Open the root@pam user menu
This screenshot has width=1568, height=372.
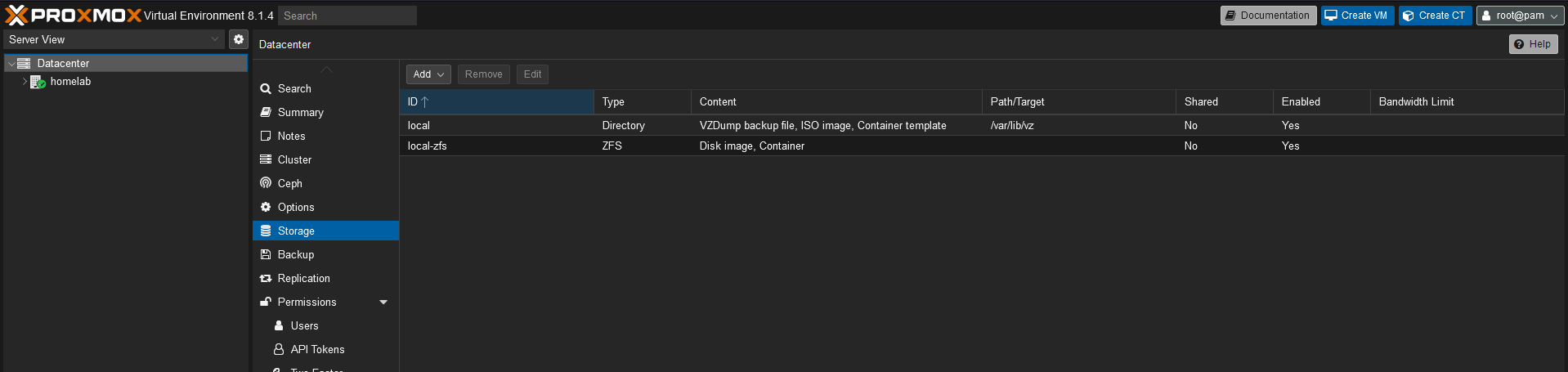[x=1519, y=16]
